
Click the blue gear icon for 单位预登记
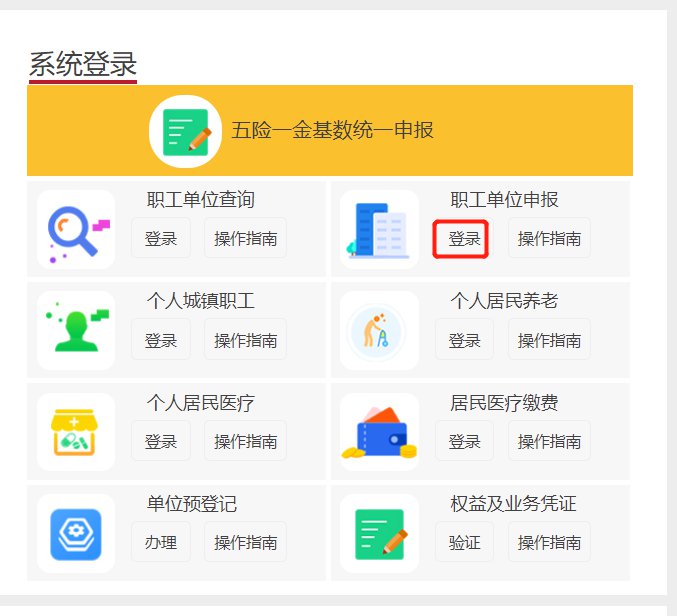pyautogui.click(x=76, y=534)
